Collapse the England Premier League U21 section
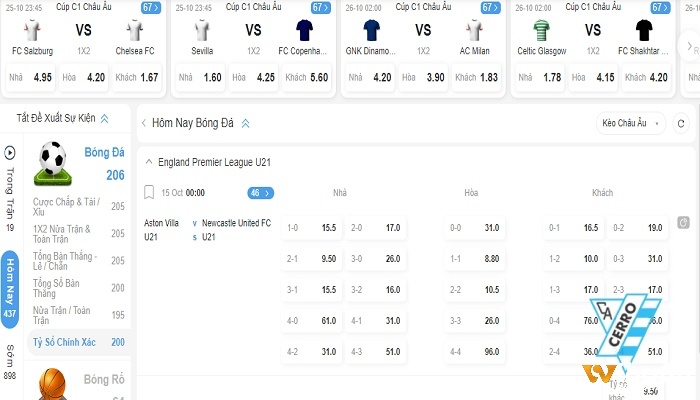Image resolution: width=700 pixels, height=400 pixels. point(149,162)
